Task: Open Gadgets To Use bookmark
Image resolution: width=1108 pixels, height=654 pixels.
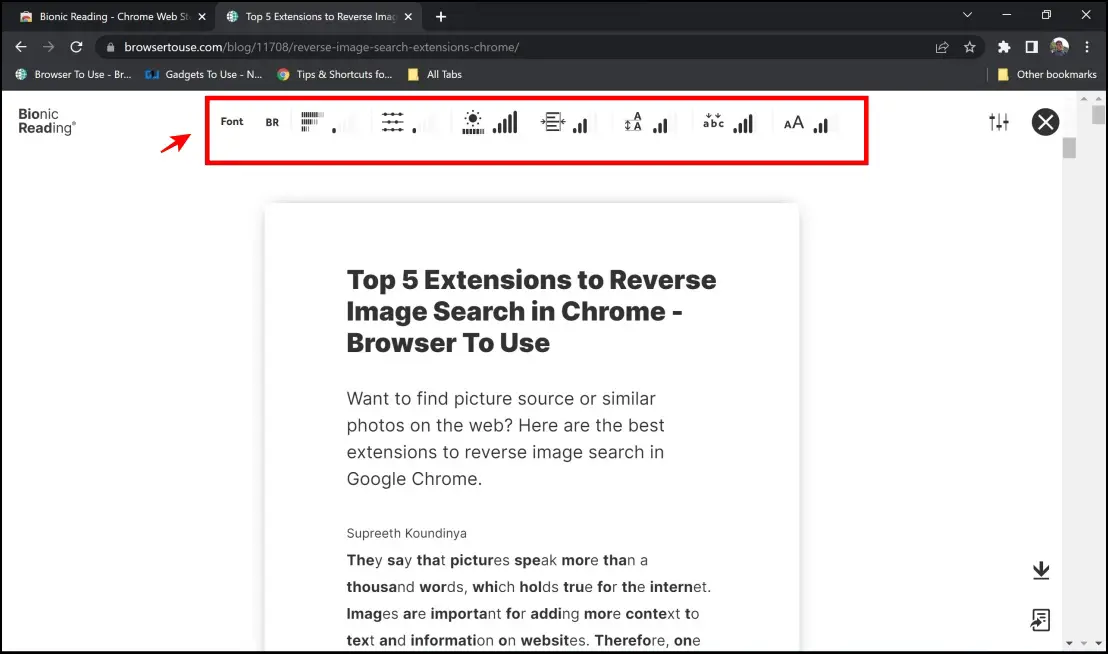Action: pyautogui.click(x=204, y=74)
